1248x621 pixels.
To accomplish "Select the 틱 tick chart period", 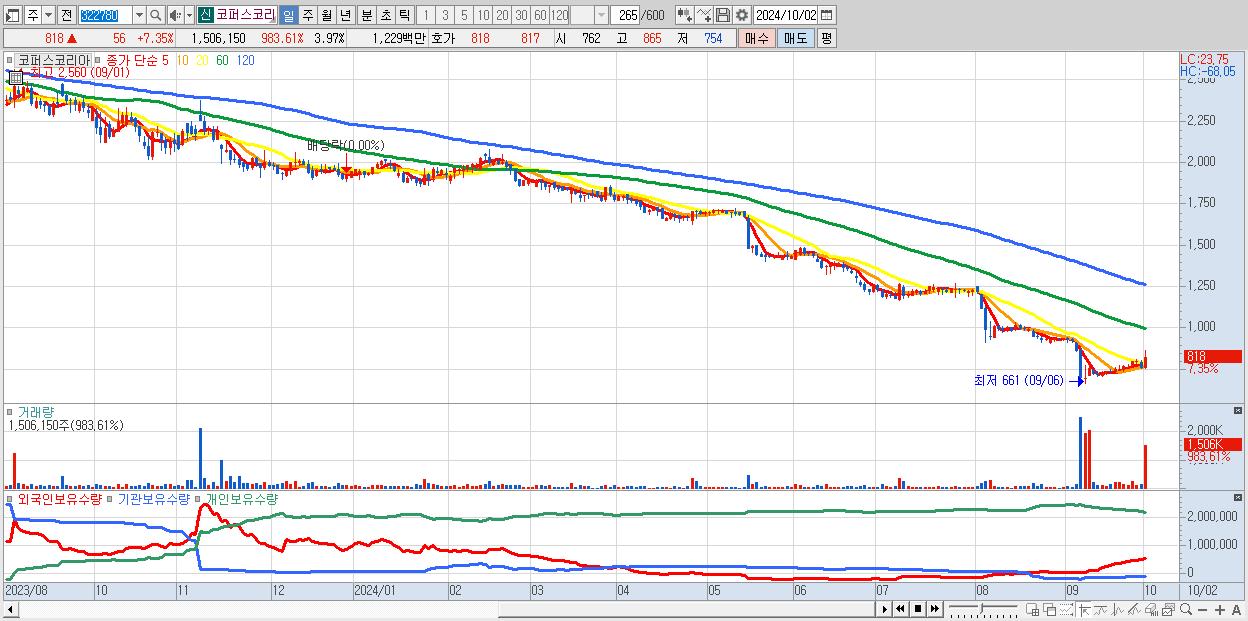I will 404,15.
